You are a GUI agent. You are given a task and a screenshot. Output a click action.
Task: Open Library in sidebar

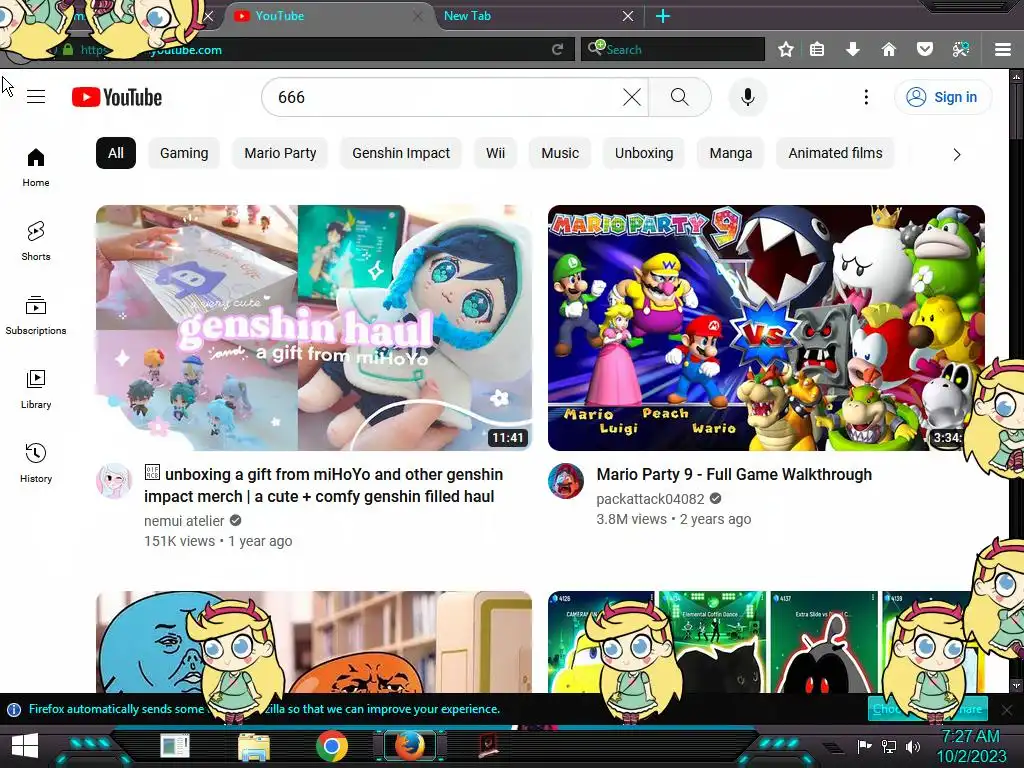point(36,389)
